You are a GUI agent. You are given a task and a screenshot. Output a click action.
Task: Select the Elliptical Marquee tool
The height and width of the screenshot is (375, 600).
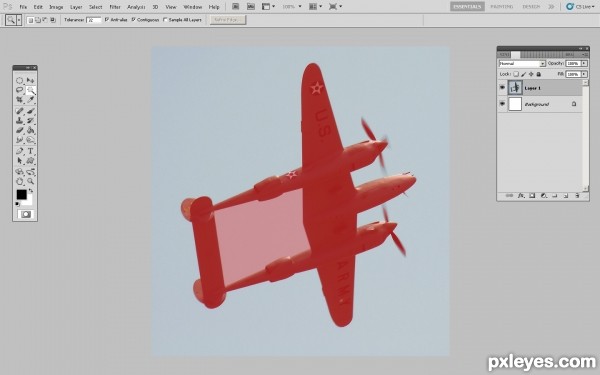[x=20, y=80]
